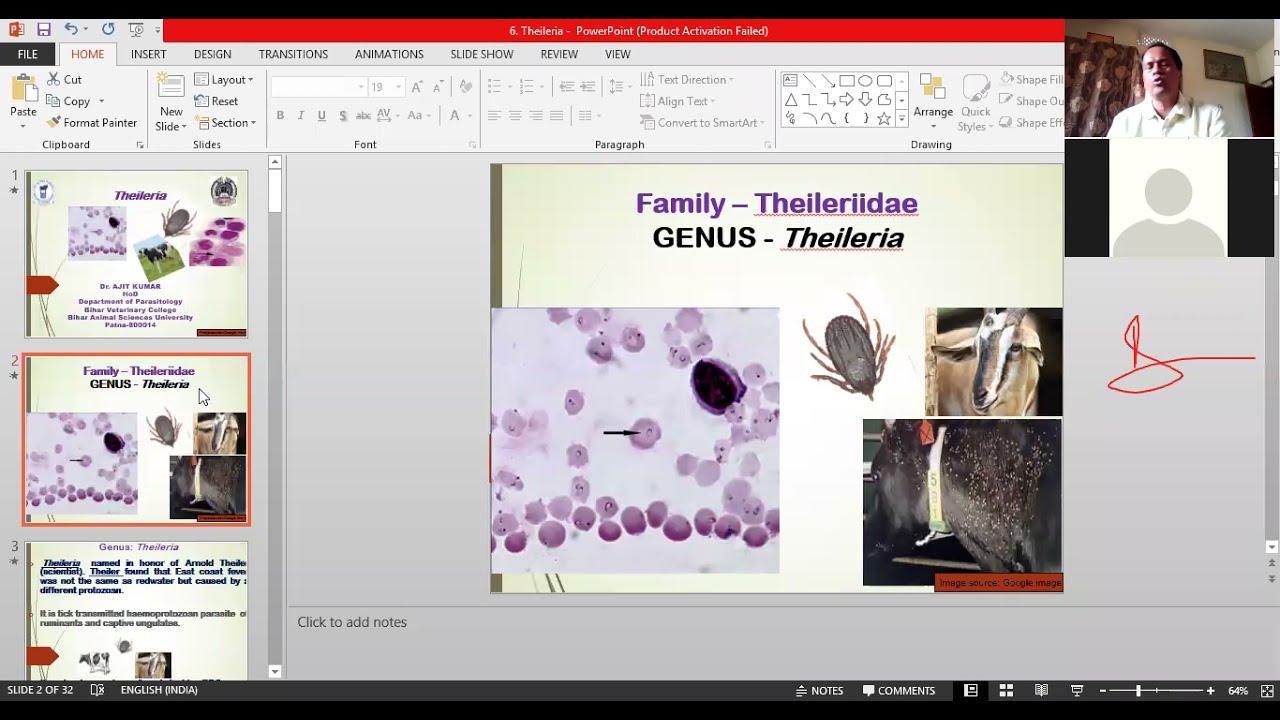Customize Quick Access Toolbar dropdown arrow
The image size is (1280, 720).
pos(157,30)
